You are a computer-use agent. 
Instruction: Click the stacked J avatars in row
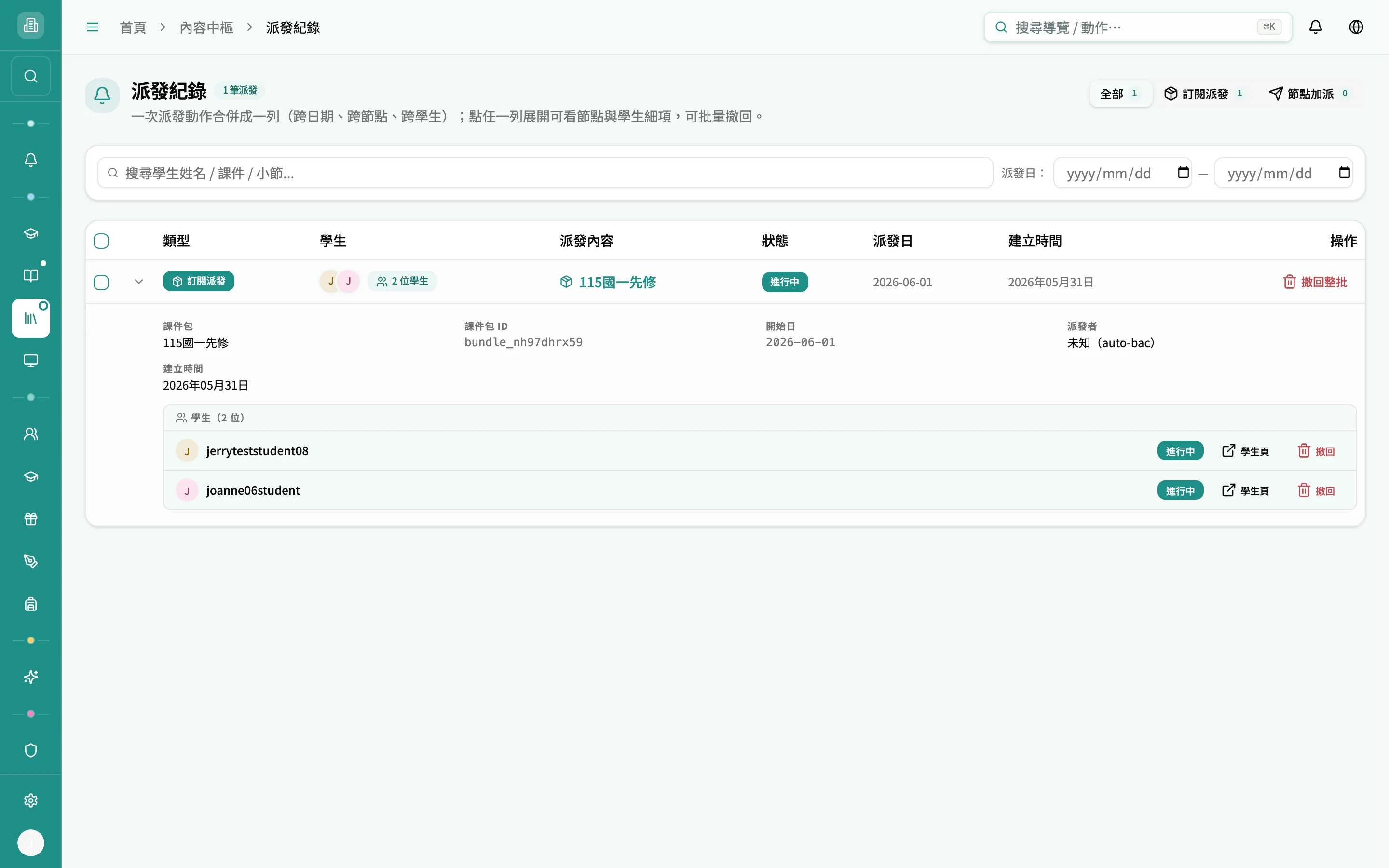339,281
